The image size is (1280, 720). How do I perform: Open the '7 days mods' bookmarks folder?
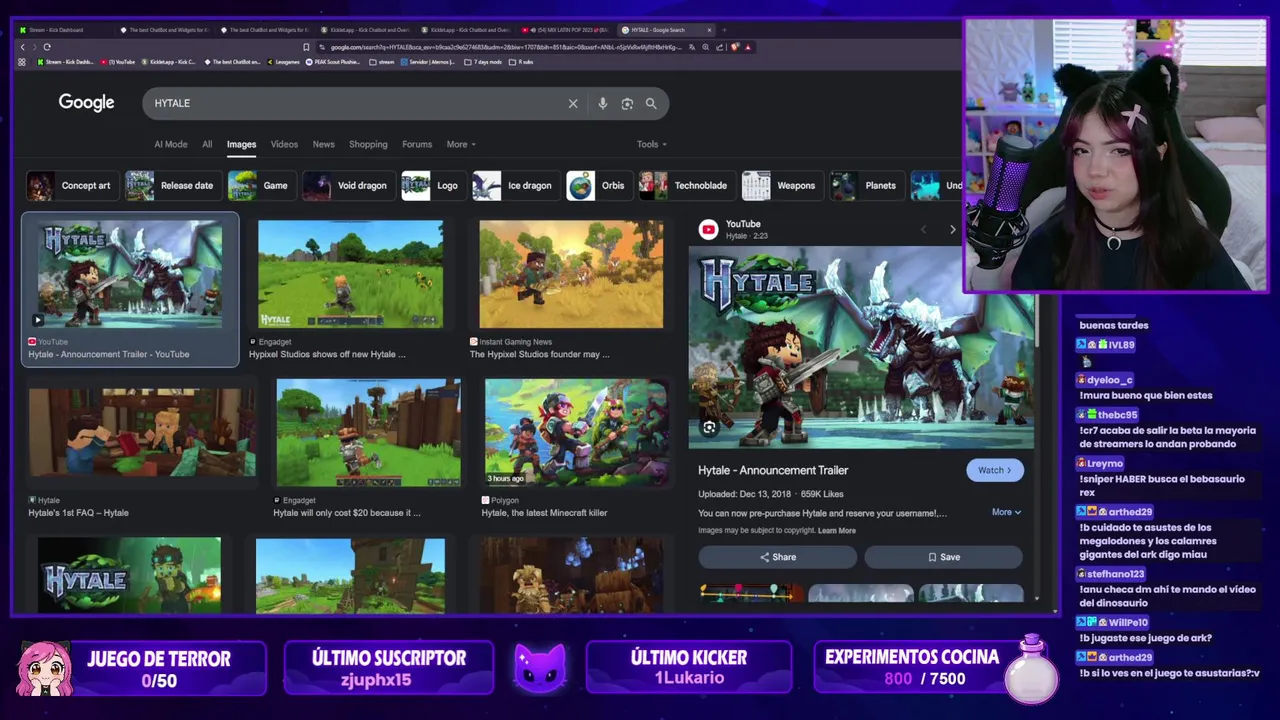pyautogui.click(x=484, y=62)
